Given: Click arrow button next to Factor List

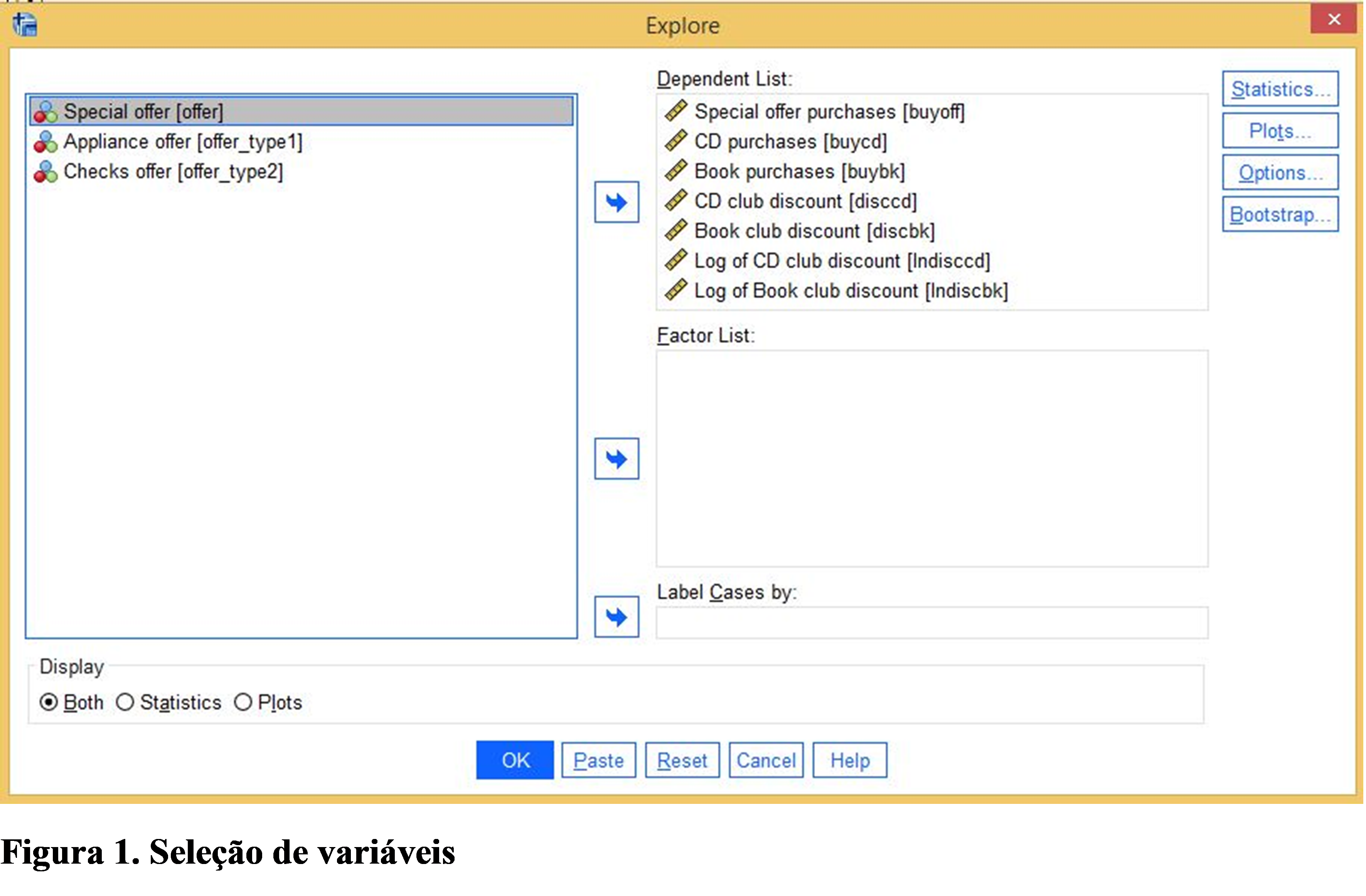Looking at the screenshot, I should [x=616, y=458].
